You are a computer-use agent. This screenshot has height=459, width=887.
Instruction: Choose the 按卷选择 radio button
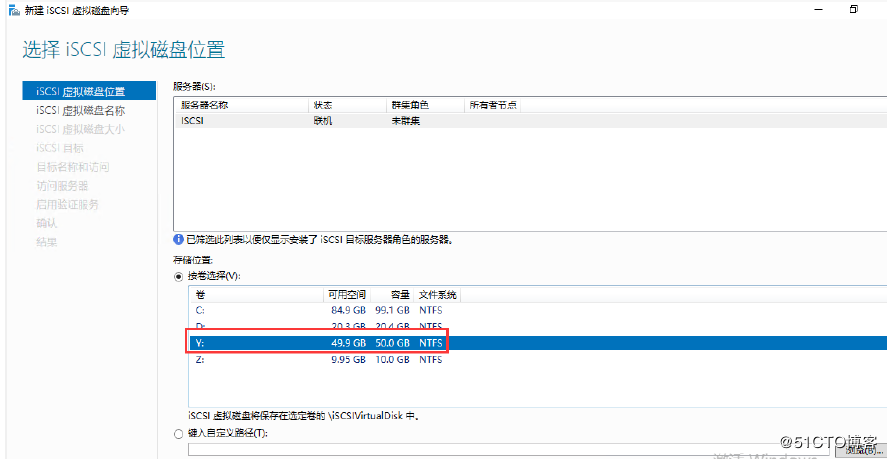pyautogui.click(x=179, y=277)
